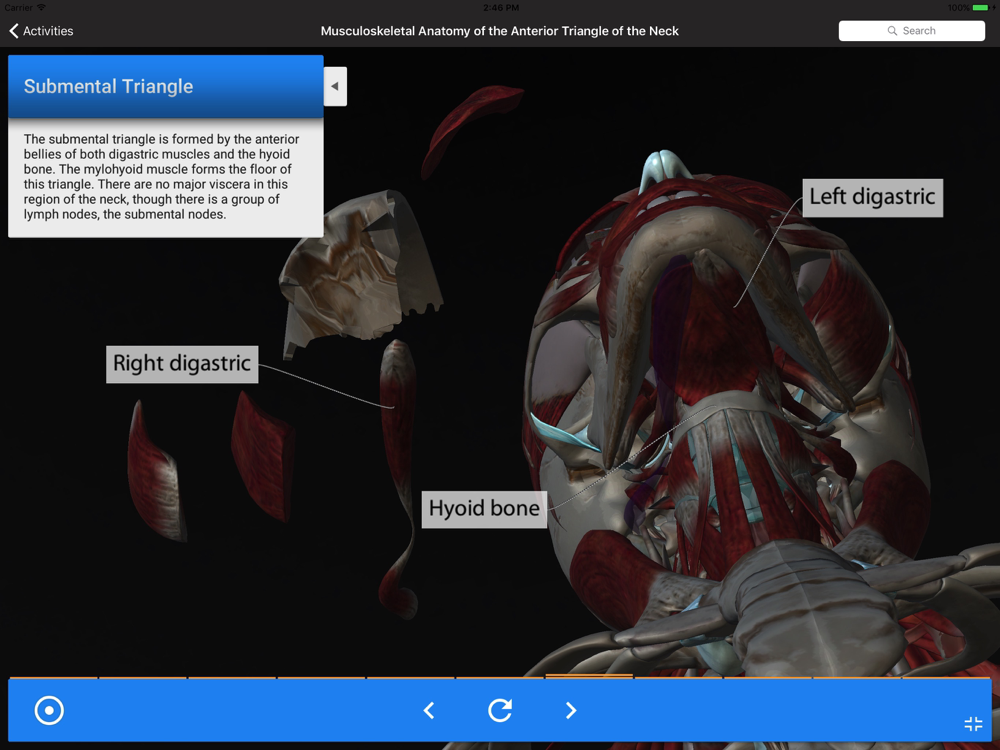
Task: Go back to Activities
Action: [x=42, y=31]
